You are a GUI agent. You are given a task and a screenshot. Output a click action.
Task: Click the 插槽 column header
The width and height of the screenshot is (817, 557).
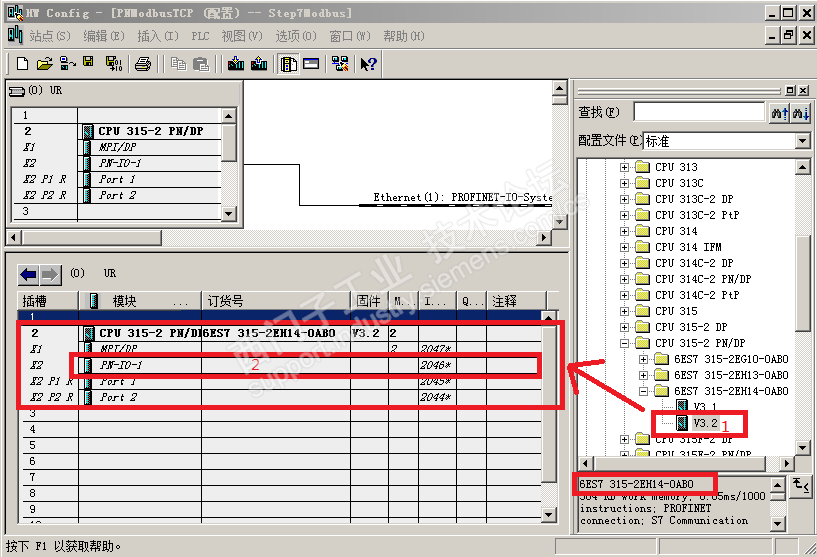[x=48, y=301]
